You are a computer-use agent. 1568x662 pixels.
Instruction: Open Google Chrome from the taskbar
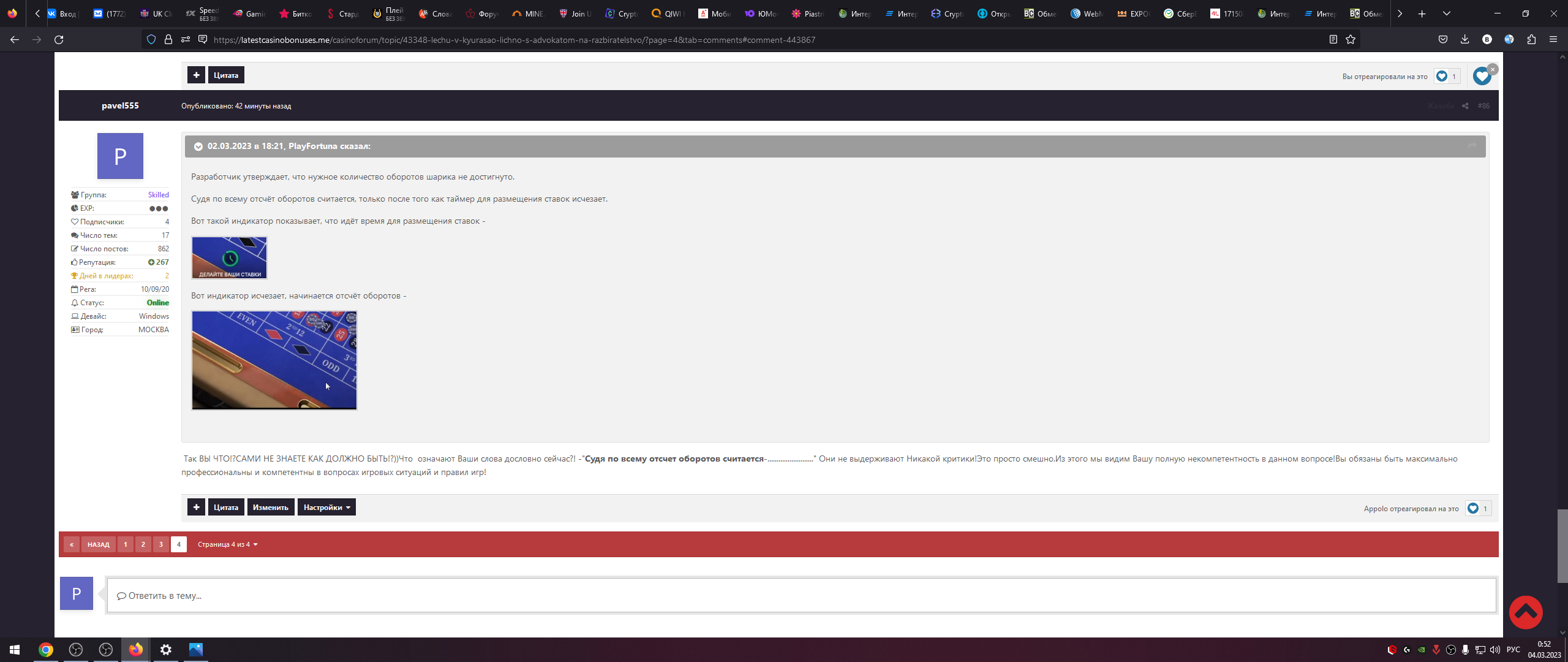pos(46,650)
